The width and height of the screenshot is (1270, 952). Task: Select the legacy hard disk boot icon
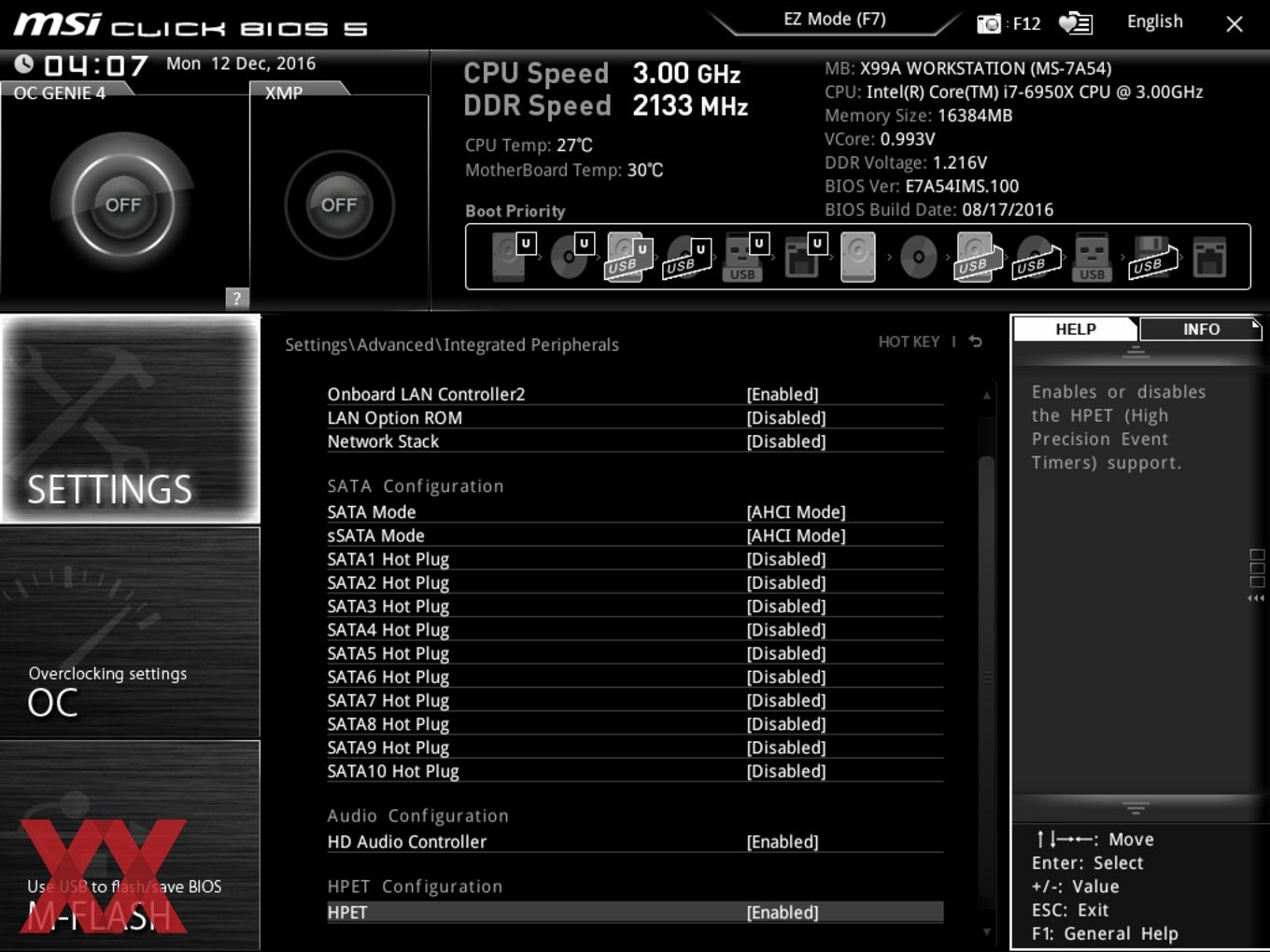[x=858, y=257]
